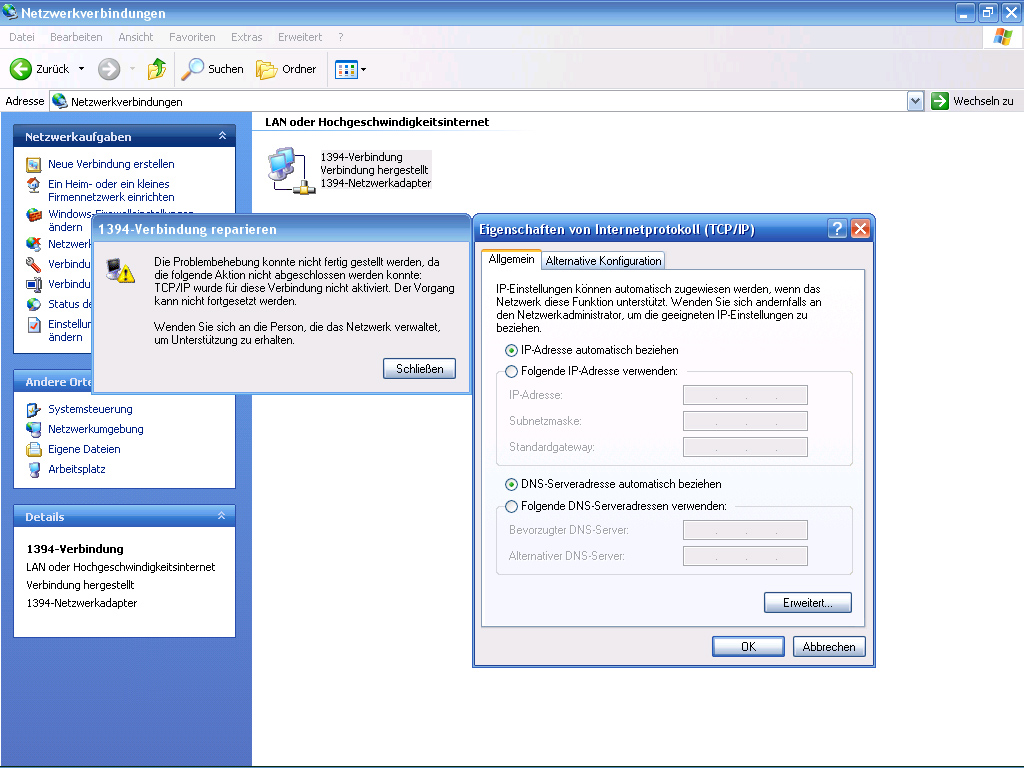The height and width of the screenshot is (768, 1024).
Task: Switch to Alternative Konfiguration tab
Action: tap(603, 261)
